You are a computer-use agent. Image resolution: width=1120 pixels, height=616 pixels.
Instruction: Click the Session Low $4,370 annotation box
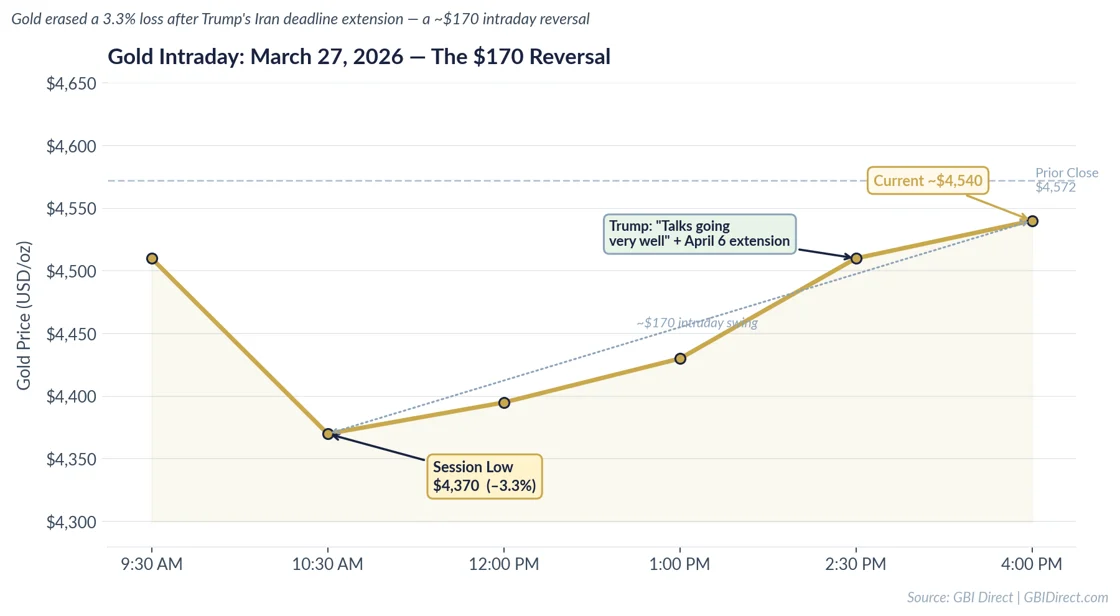pos(485,477)
